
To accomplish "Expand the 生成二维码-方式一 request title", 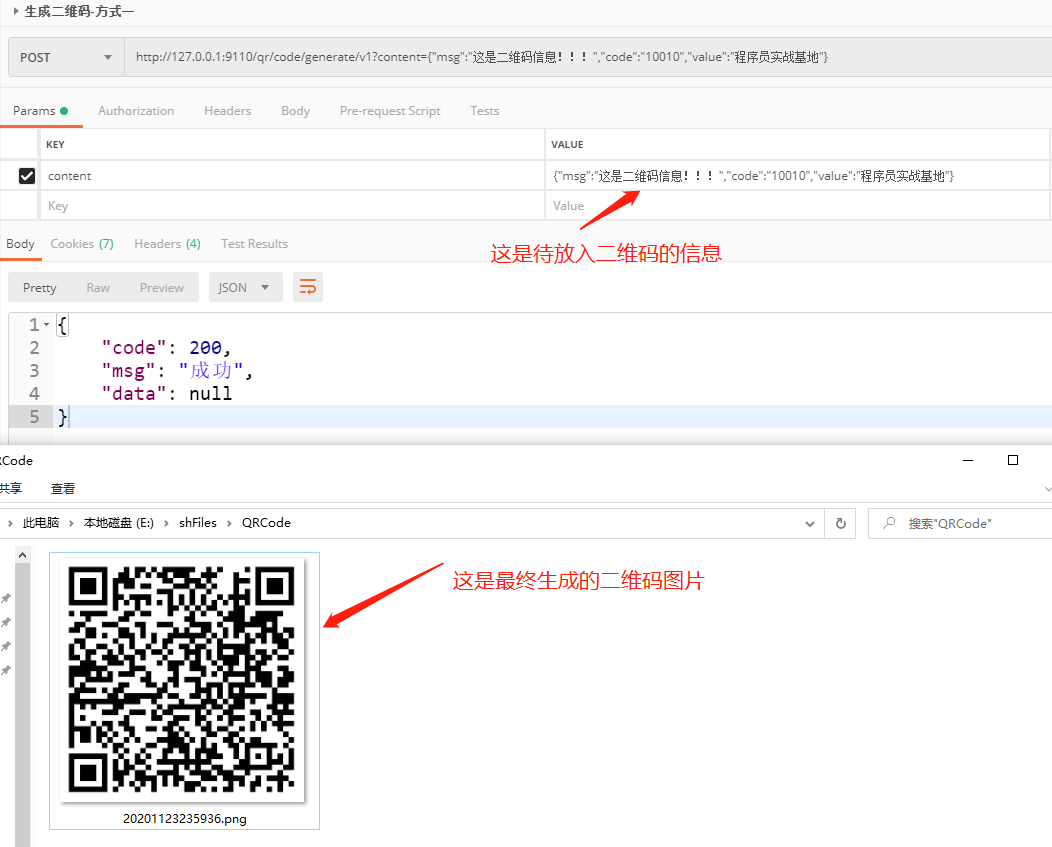I will [x=16, y=11].
